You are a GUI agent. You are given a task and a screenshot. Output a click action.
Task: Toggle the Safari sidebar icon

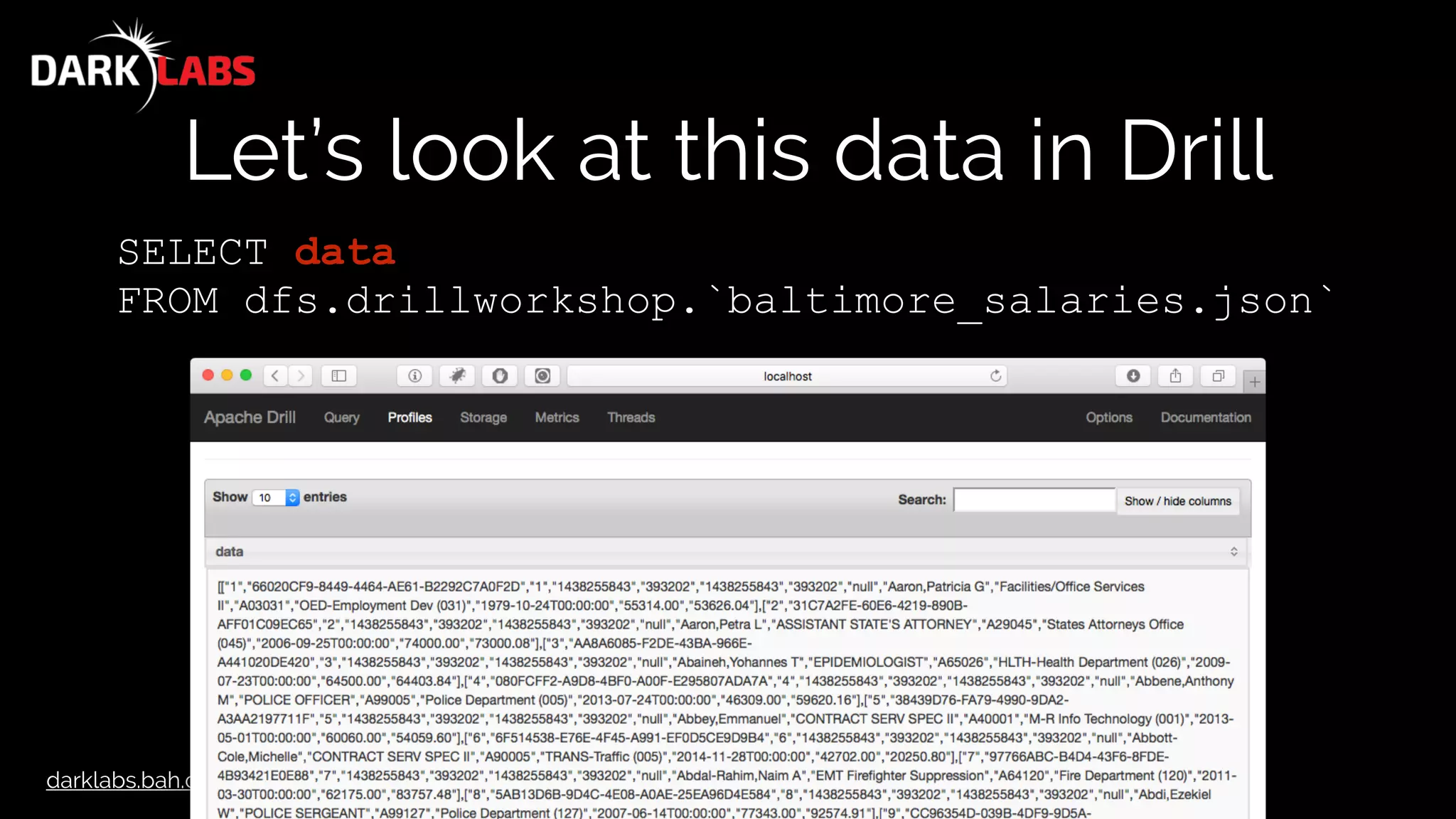coord(338,375)
